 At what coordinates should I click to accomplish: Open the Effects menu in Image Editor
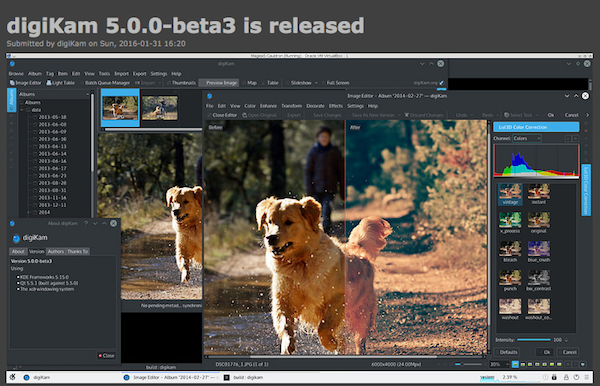(336, 106)
